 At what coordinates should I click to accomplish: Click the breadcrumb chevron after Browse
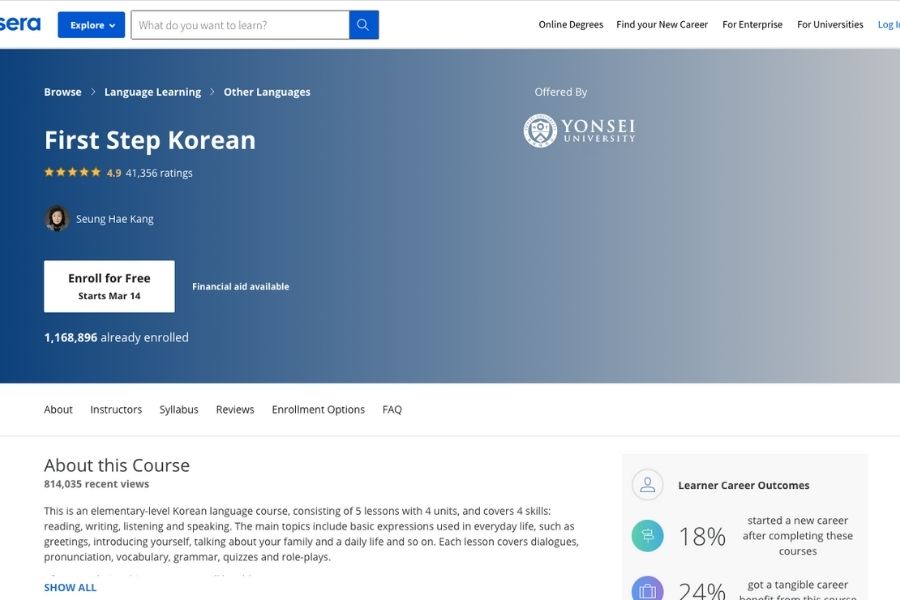pos(93,92)
